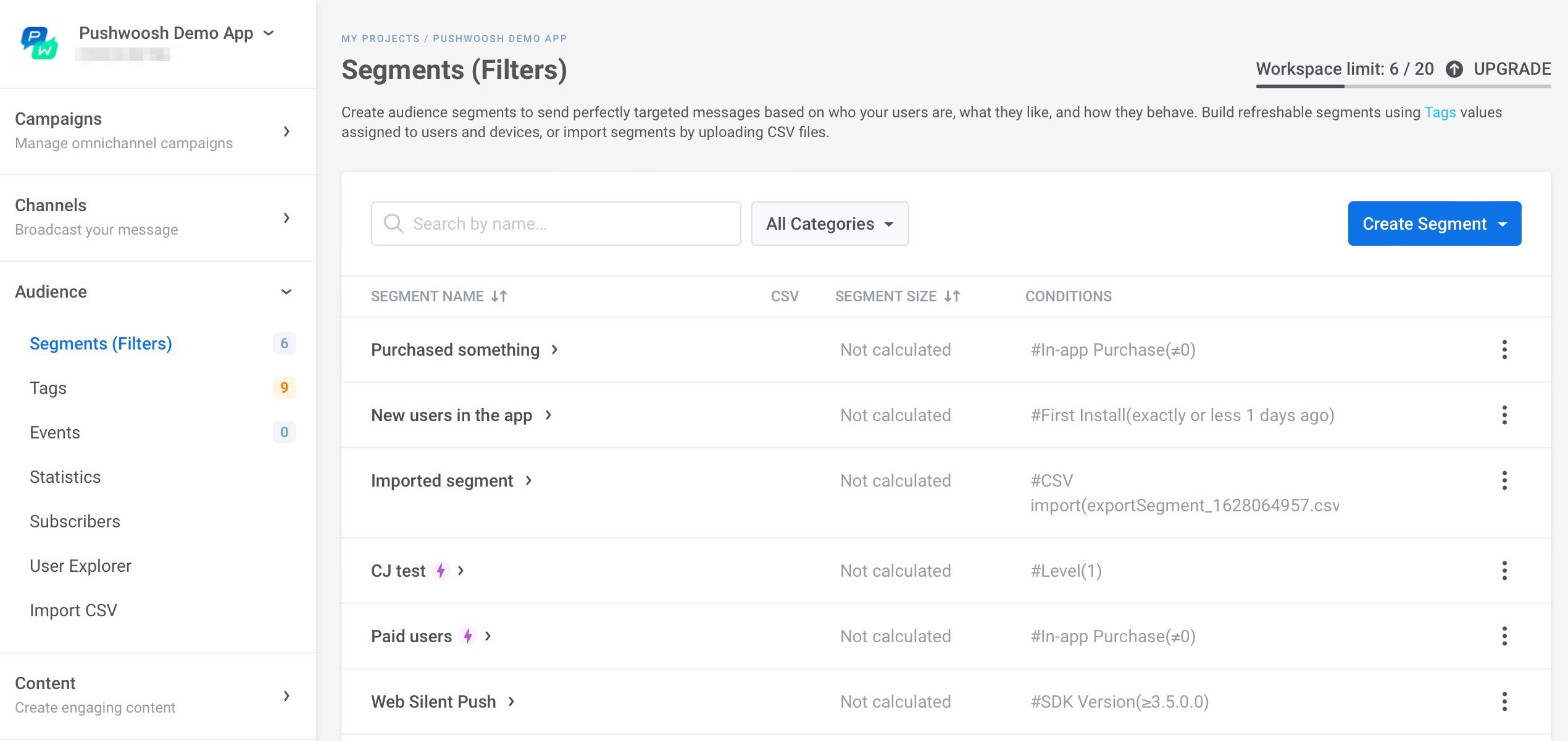Click the upgrade arrow circle icon
Image resolution: width=1568 pixels, height=741 pixels.
pos(1454,69)
